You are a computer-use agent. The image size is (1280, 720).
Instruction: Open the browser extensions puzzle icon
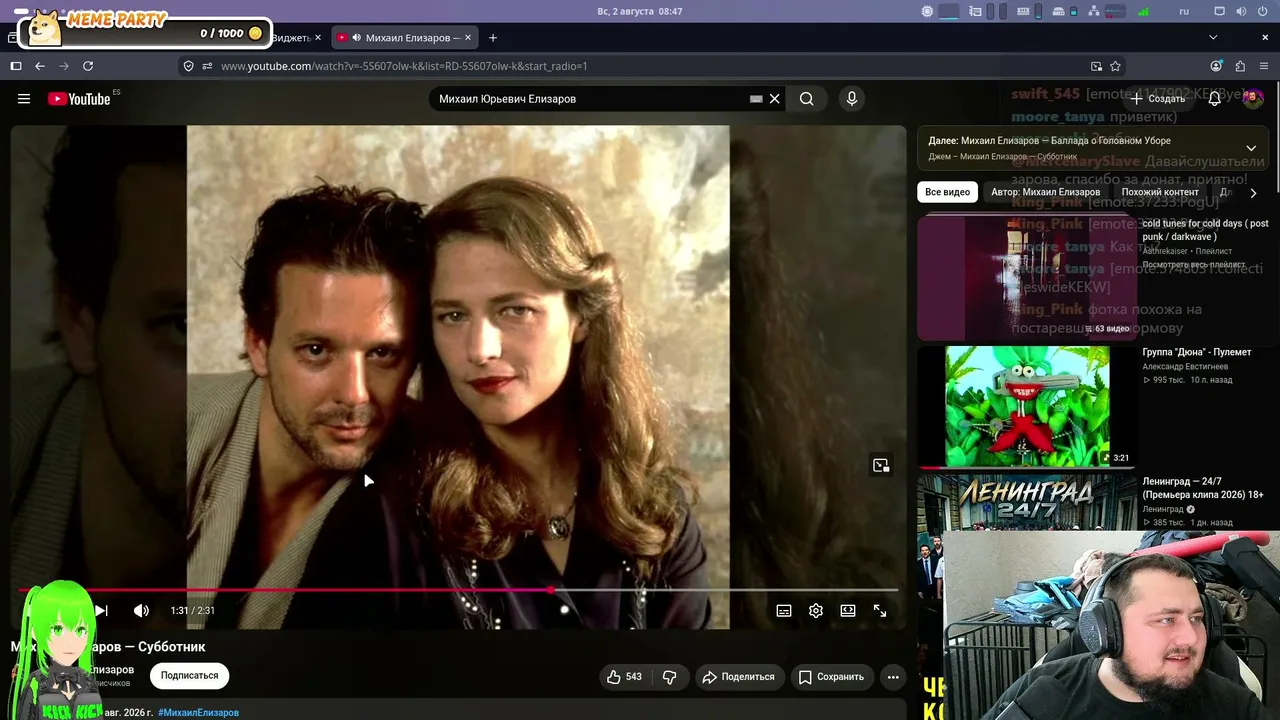[1240, 66]
